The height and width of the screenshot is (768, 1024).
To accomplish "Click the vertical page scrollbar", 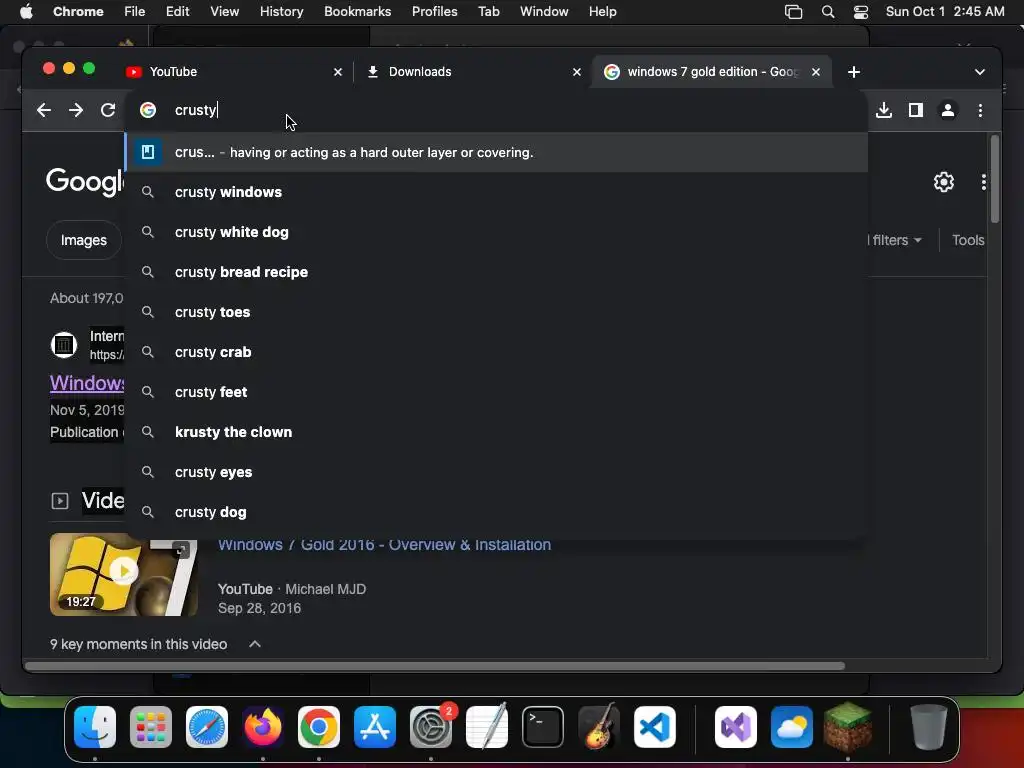I will 995,180.
